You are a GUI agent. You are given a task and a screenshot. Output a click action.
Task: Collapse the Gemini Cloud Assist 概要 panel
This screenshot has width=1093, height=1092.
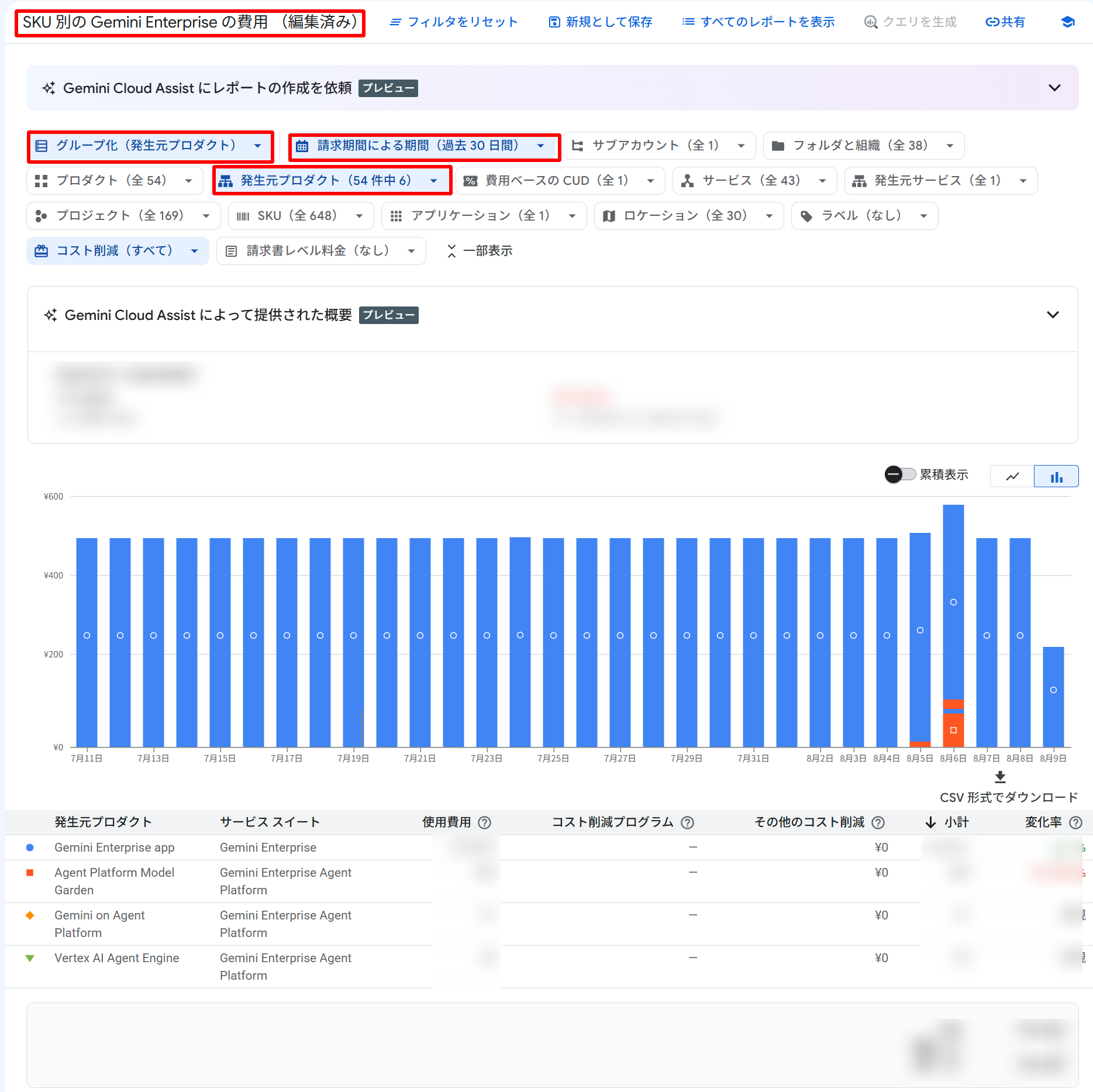1053,315
